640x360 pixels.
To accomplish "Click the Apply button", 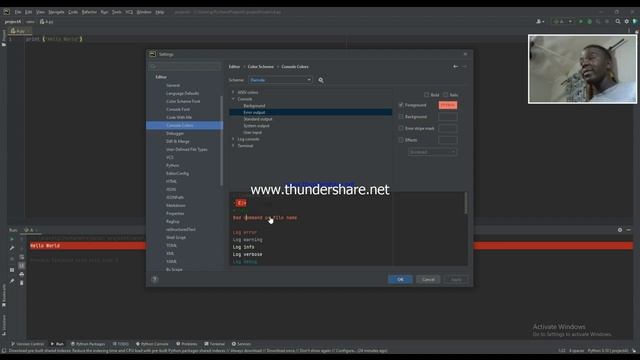I will point(456,280).
